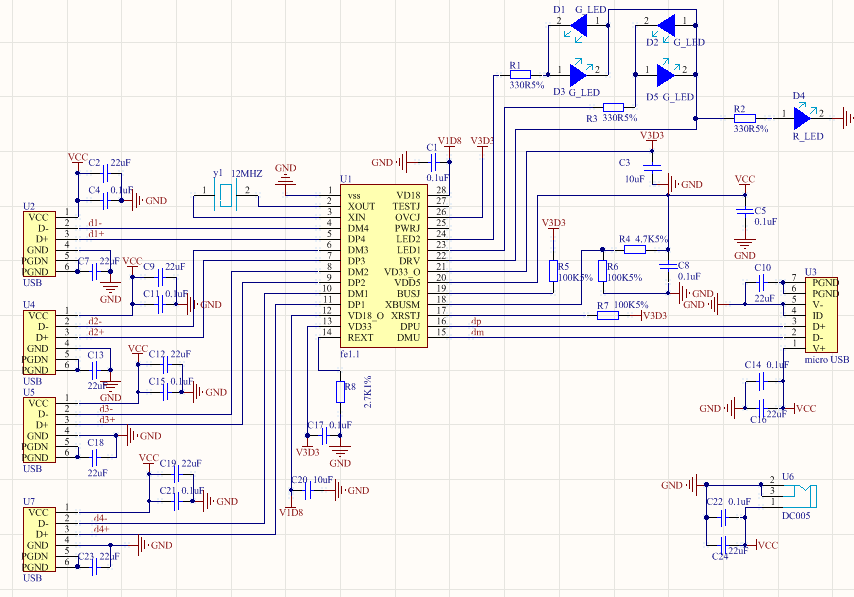
Task: Select capacitor C1 0.1uF symbol
Action: pyautogui.click(x=434, y=162)
